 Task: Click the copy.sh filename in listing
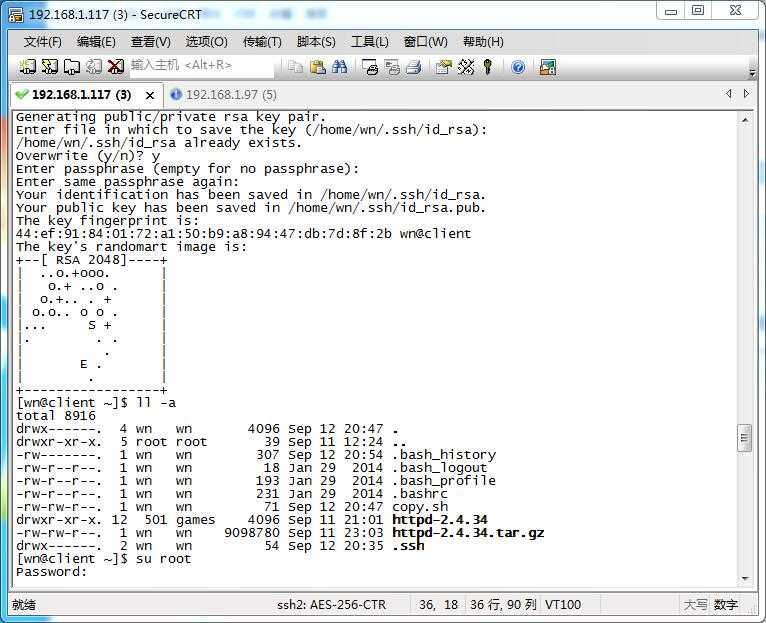[420, 507]
